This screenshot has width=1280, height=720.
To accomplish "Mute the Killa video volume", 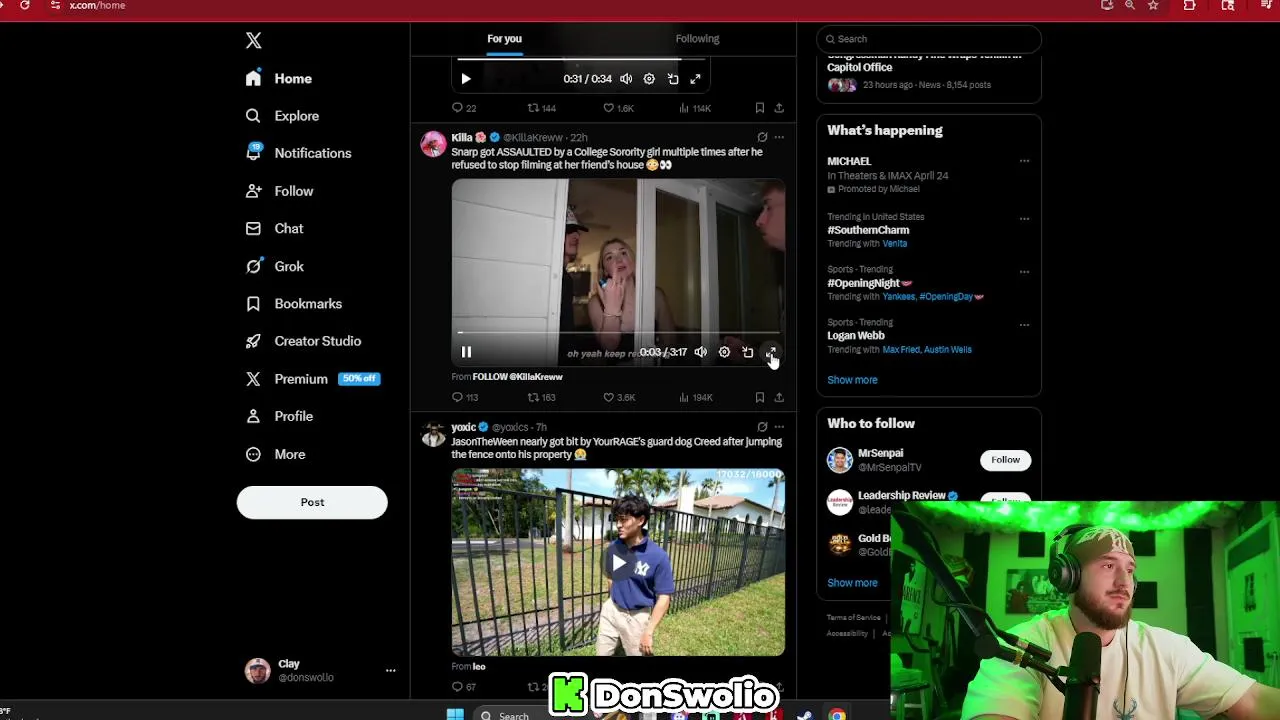I will click(701, 352).
